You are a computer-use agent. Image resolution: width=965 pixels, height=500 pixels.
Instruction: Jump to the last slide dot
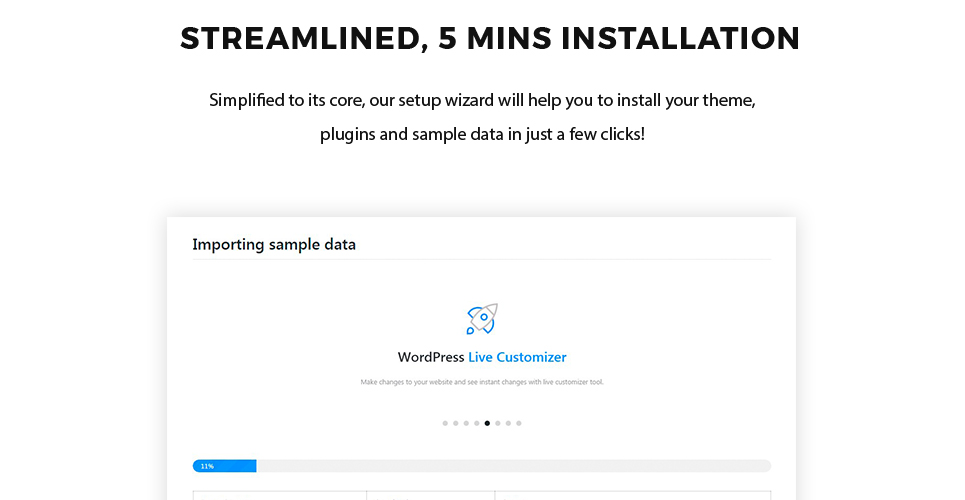click(519, 423)
